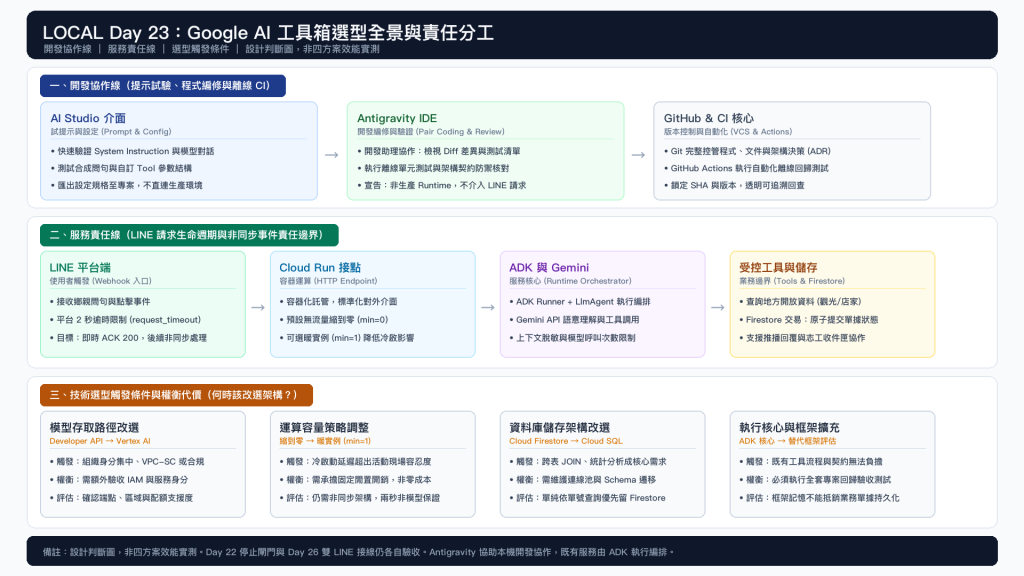Click bullet '容器化託管，標準化對外介面'
The image size is (1024, 576).
pos(339,302)
